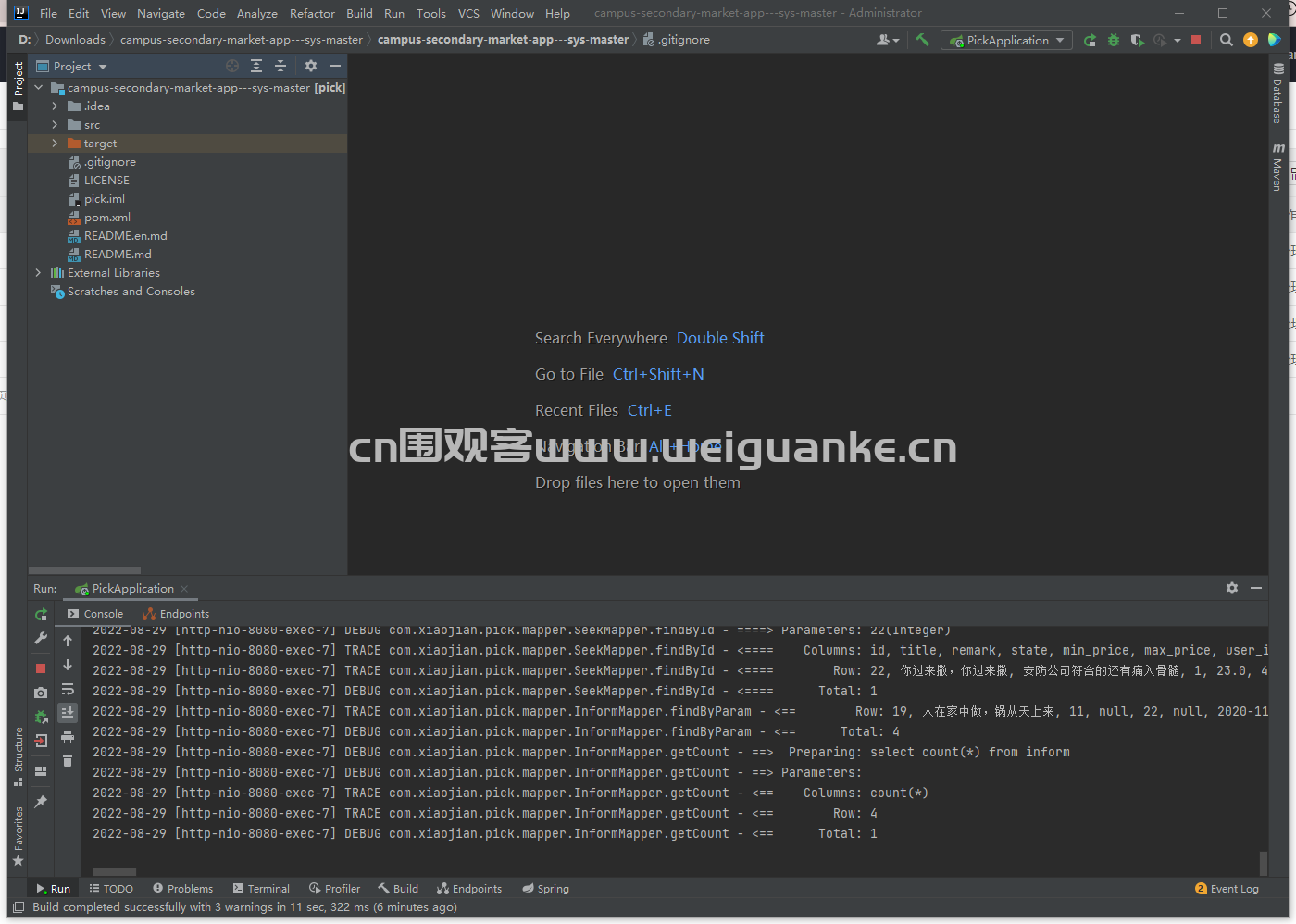
Task: Toggle soft-wrap in console sidebar
Action: [x=68, y=689]
